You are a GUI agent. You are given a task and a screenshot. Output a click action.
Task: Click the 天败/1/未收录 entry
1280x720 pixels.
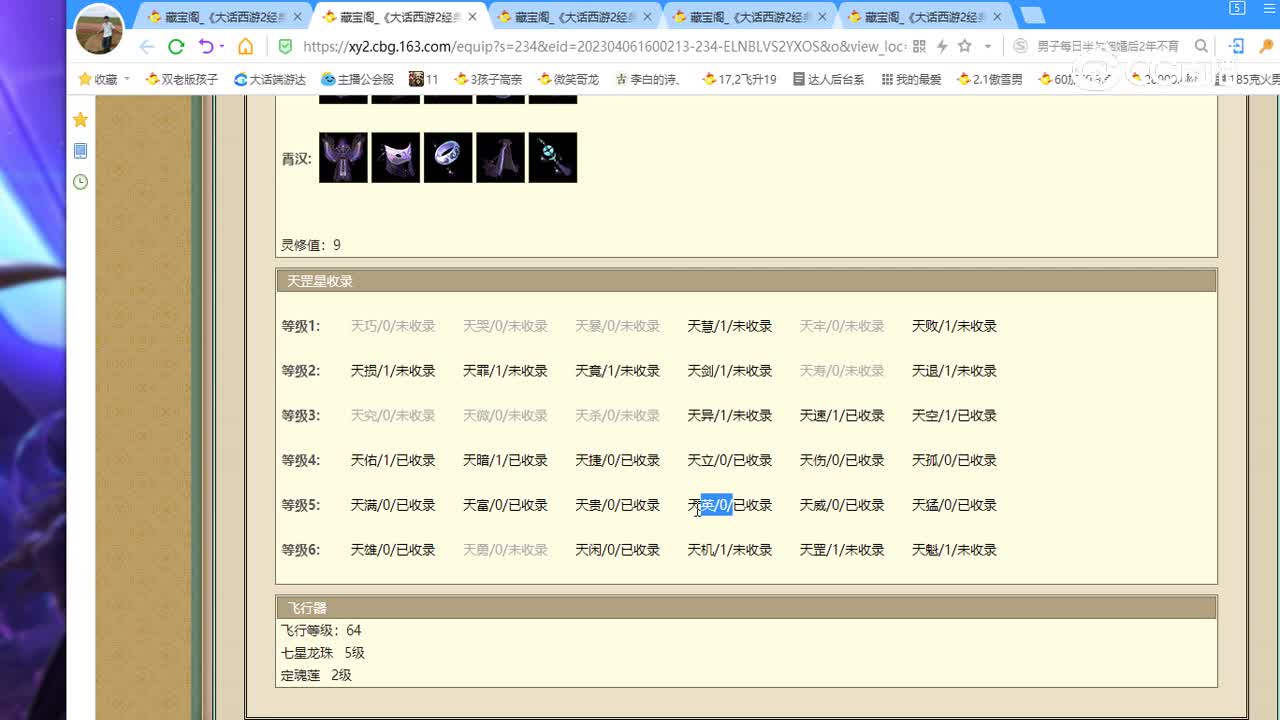[x=954, y=326]
